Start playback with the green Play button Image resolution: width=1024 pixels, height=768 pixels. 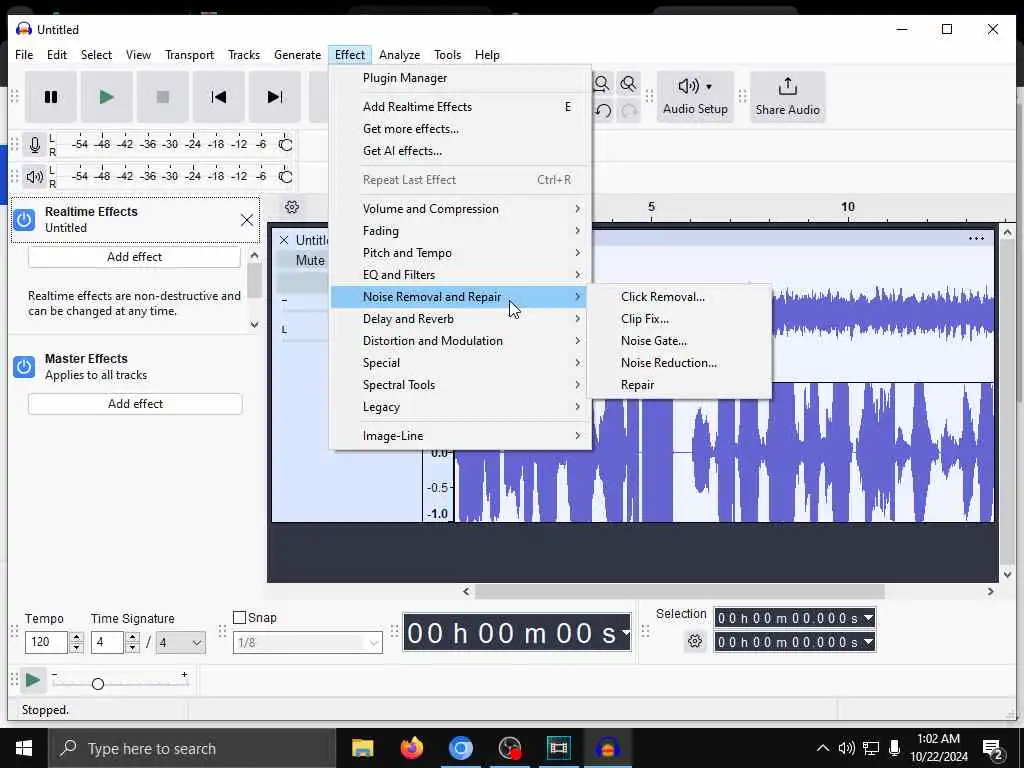pos(106,97)
